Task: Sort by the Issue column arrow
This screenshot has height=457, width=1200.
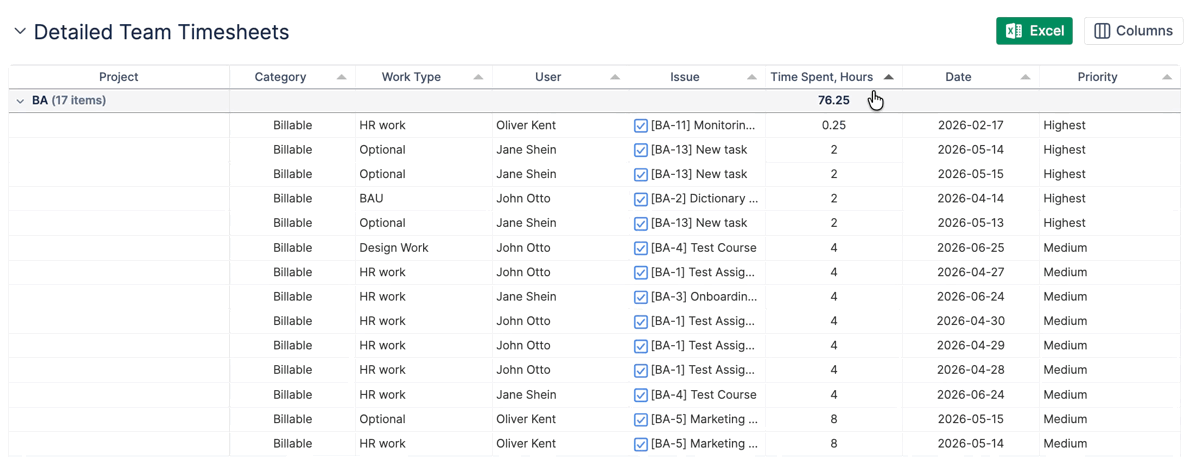Action: [752, 77]
